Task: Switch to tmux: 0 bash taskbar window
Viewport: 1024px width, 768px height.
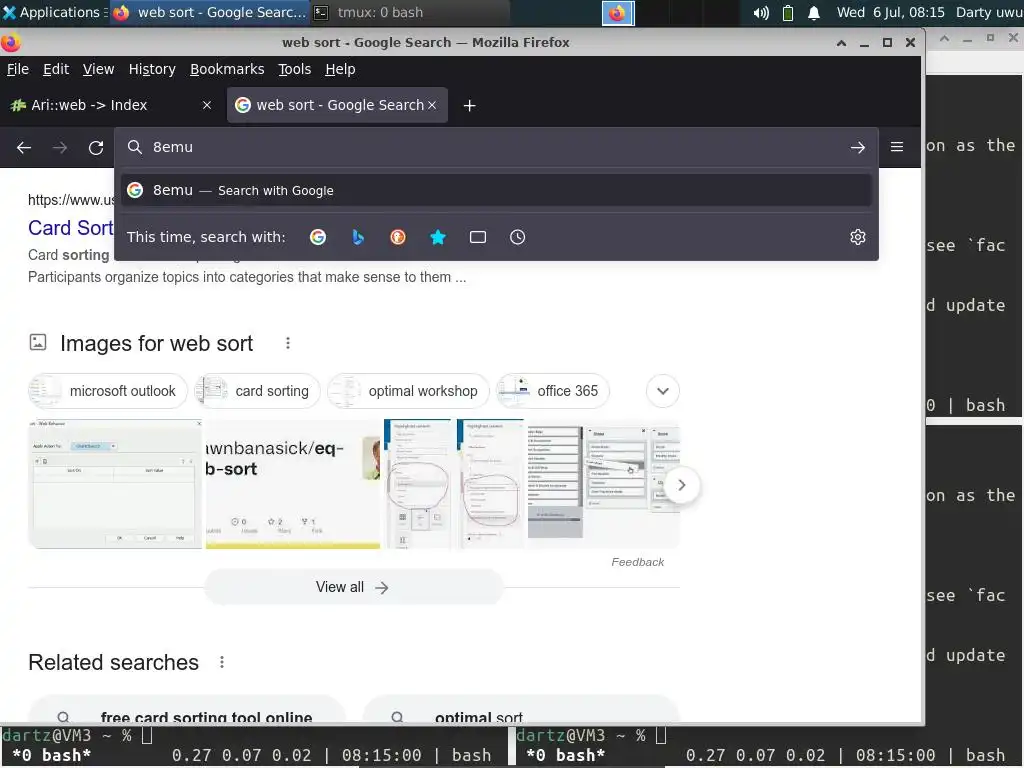Action: point(409,12)
